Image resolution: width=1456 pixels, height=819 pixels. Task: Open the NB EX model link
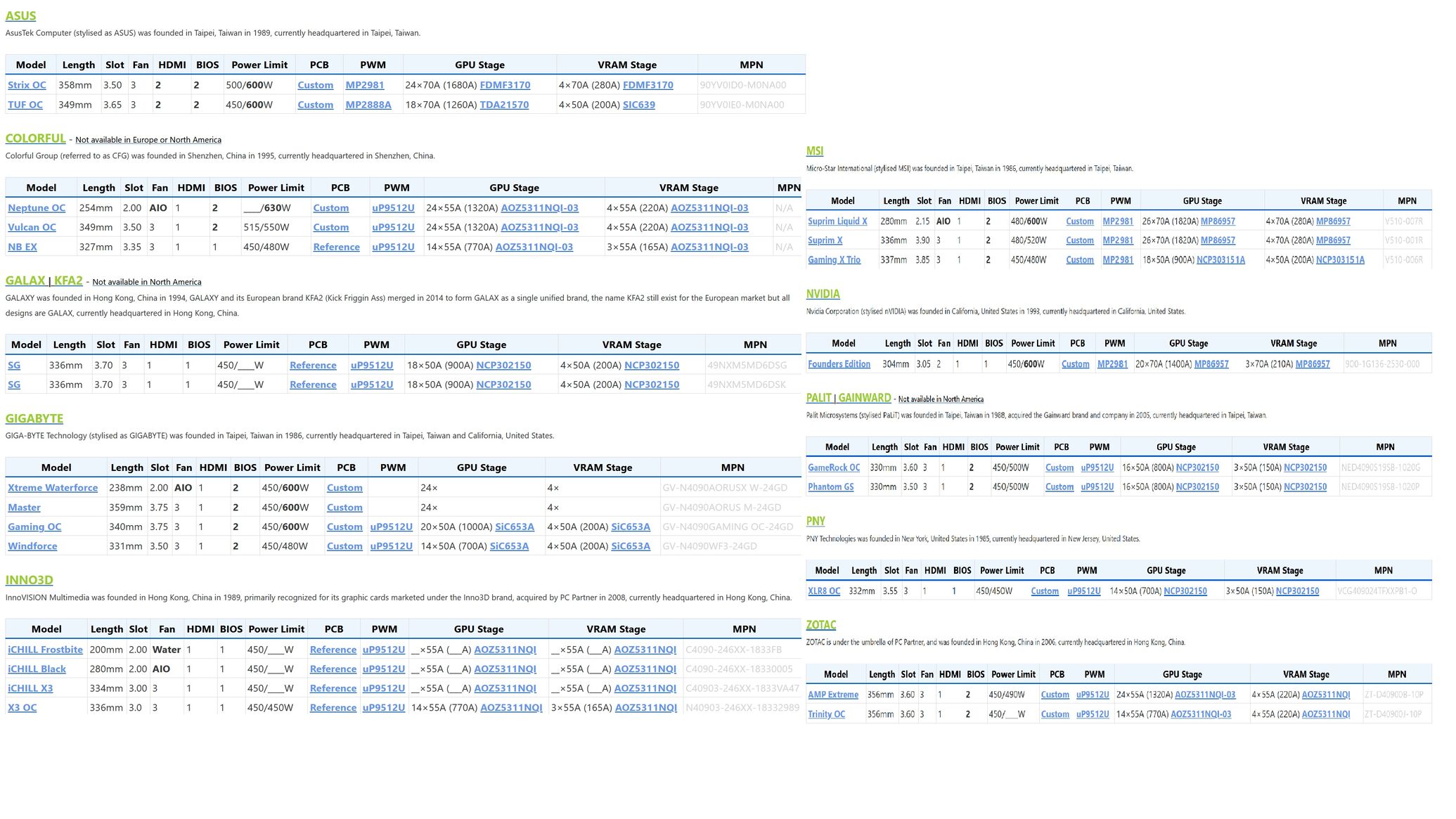point(22,247)
